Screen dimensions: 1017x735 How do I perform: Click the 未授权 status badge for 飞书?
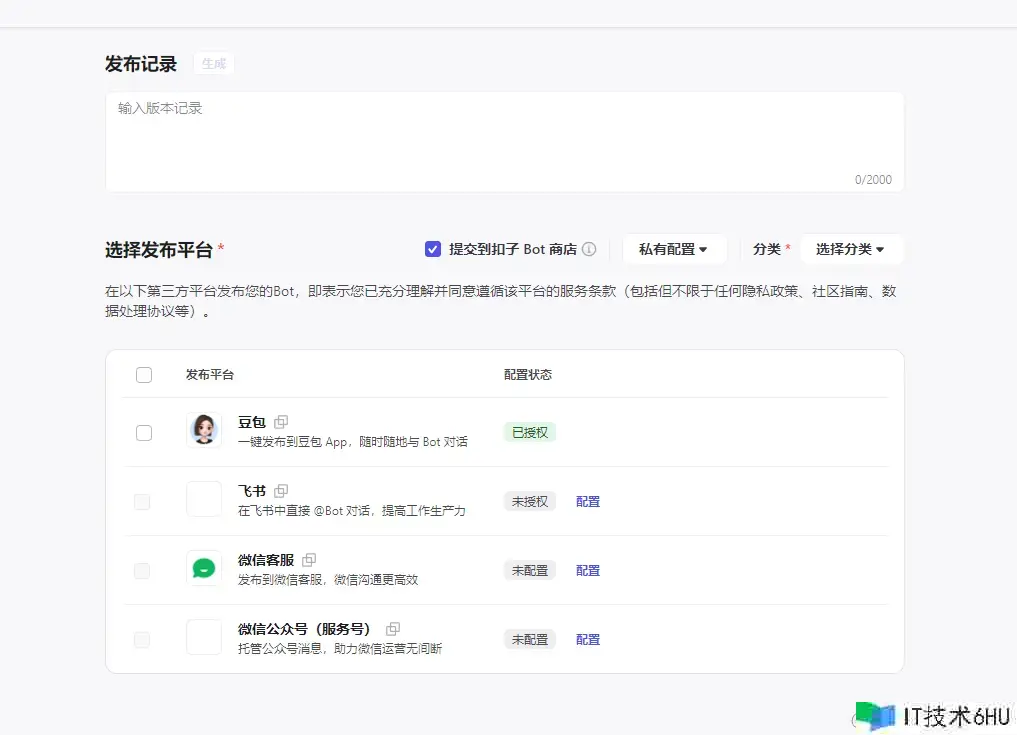(x=529, y=502)
